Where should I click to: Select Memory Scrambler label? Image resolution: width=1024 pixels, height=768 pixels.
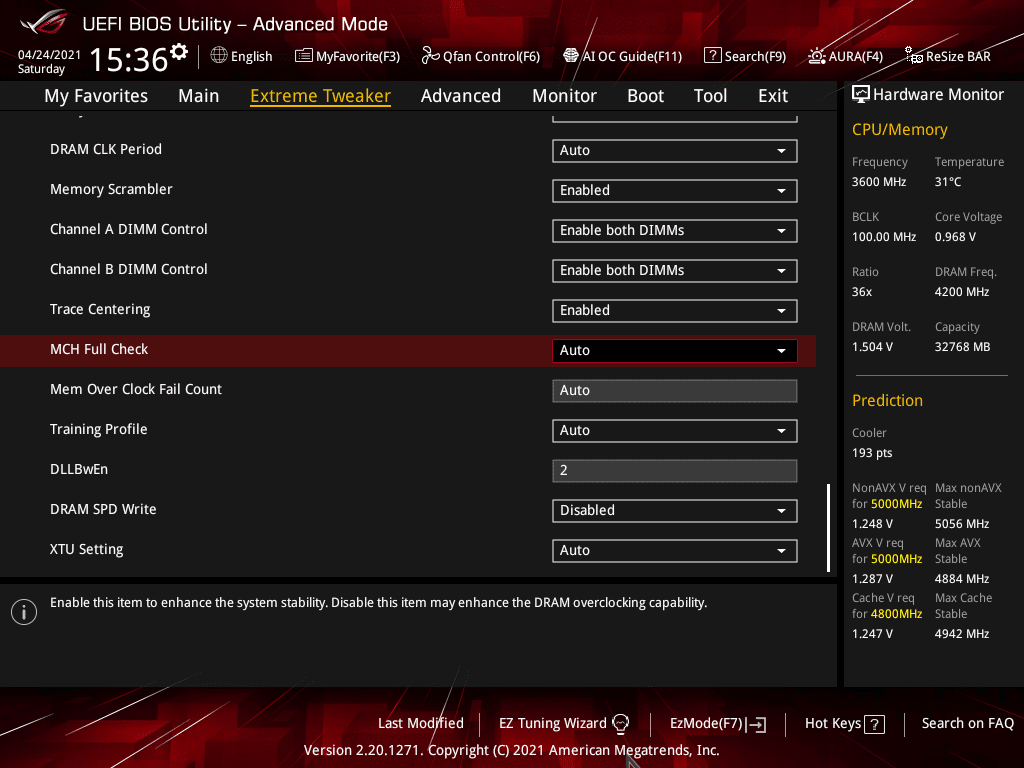pyautogui.click(x=111, y=189)
